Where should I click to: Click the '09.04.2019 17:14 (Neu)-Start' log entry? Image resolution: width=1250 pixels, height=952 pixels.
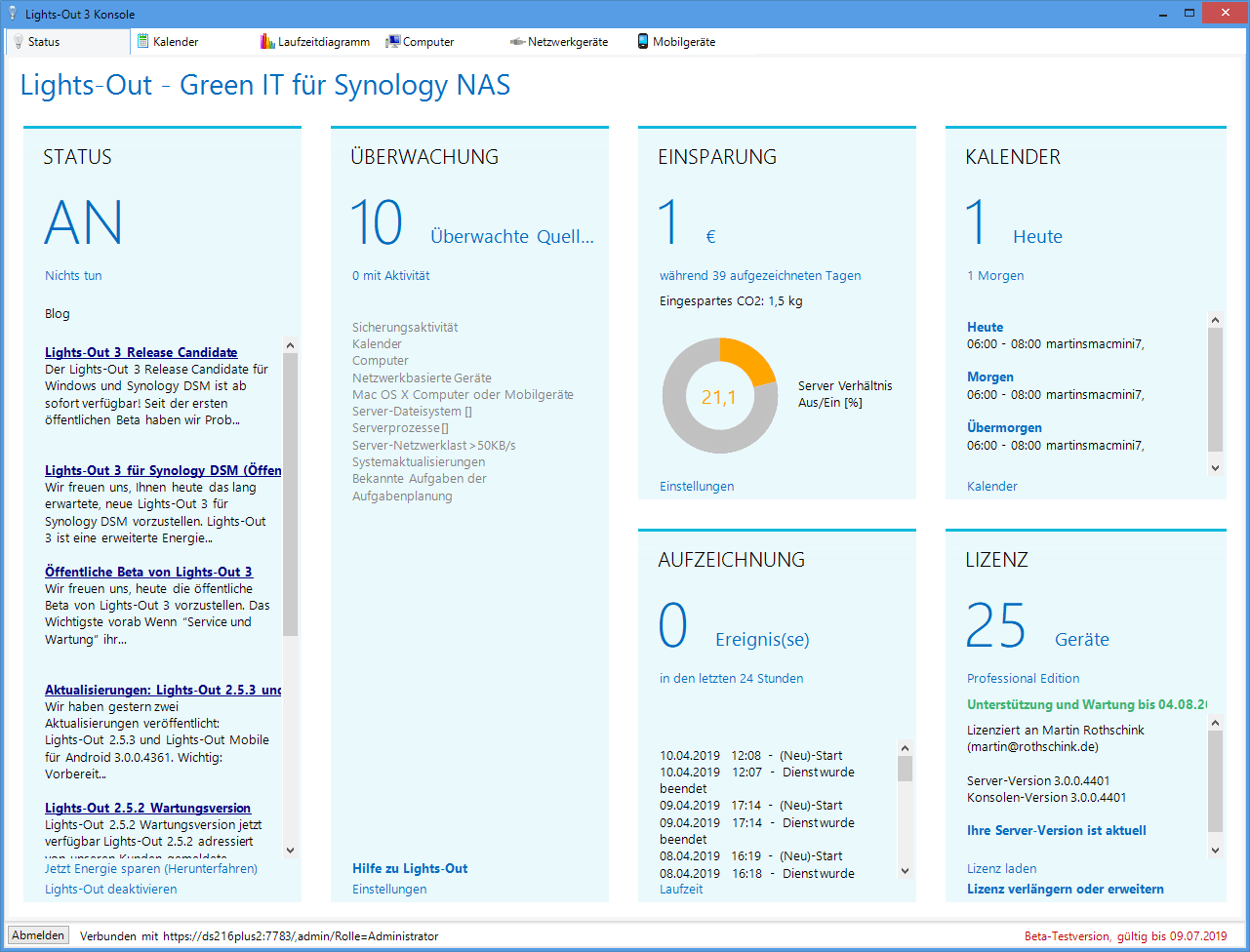751,806
